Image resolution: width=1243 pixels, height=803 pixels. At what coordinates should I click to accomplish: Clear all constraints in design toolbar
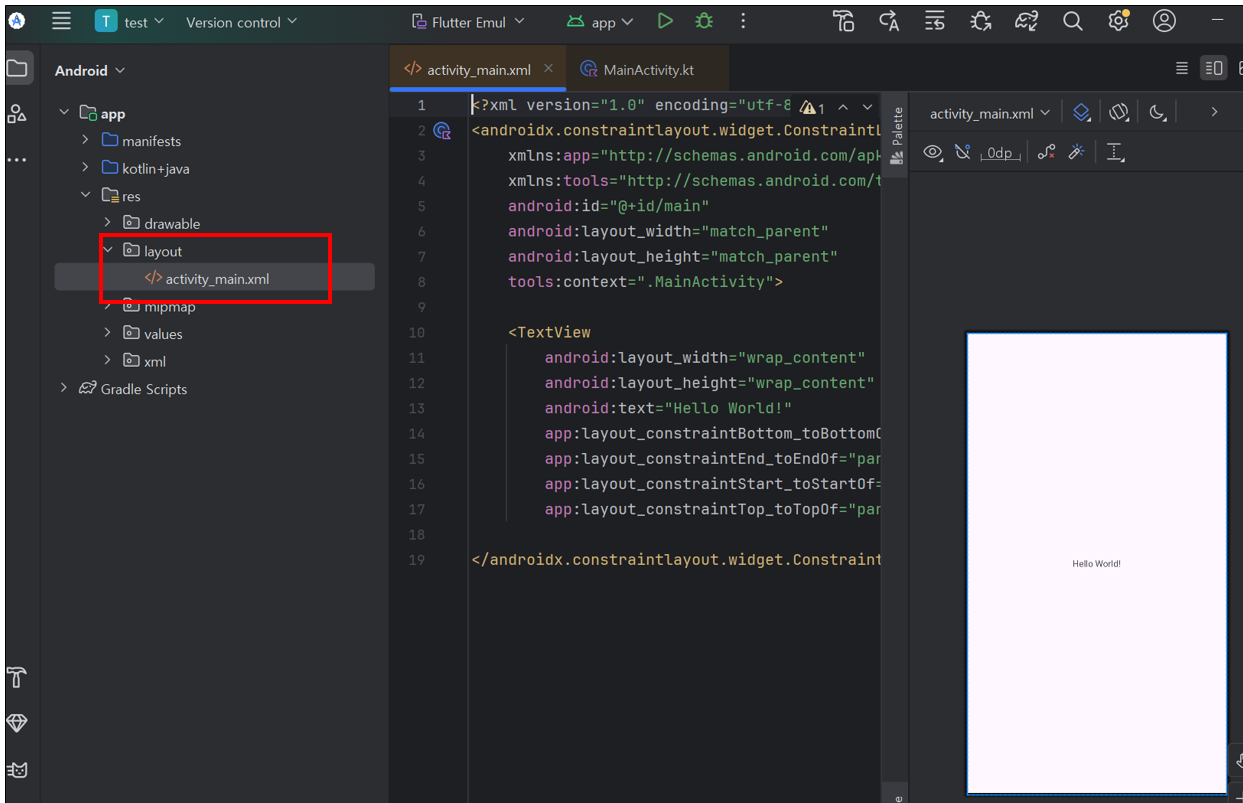1046,152
